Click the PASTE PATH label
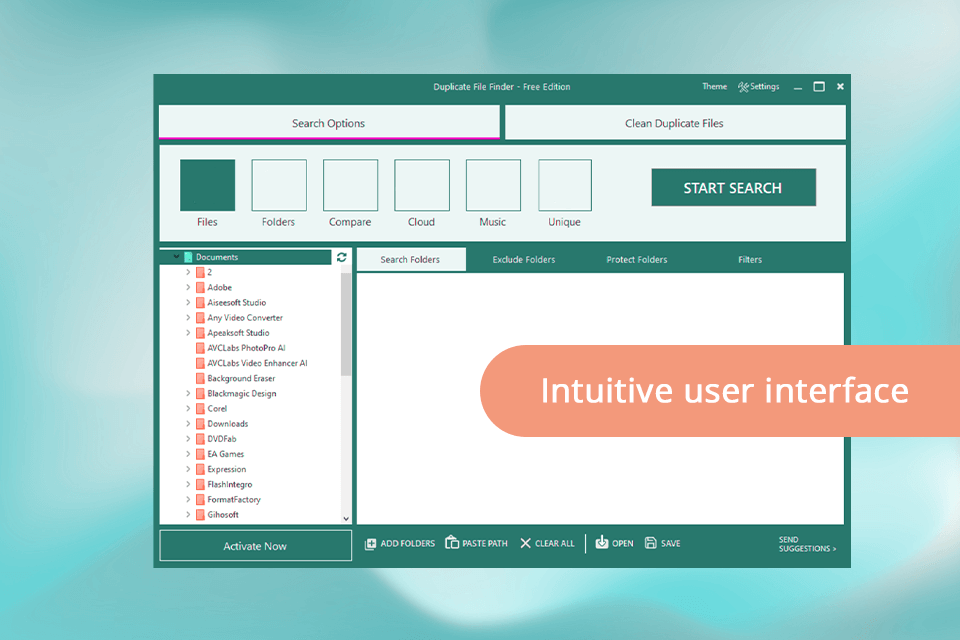The height and width of the screenshot is (640, 960). [x=485, y=543]
